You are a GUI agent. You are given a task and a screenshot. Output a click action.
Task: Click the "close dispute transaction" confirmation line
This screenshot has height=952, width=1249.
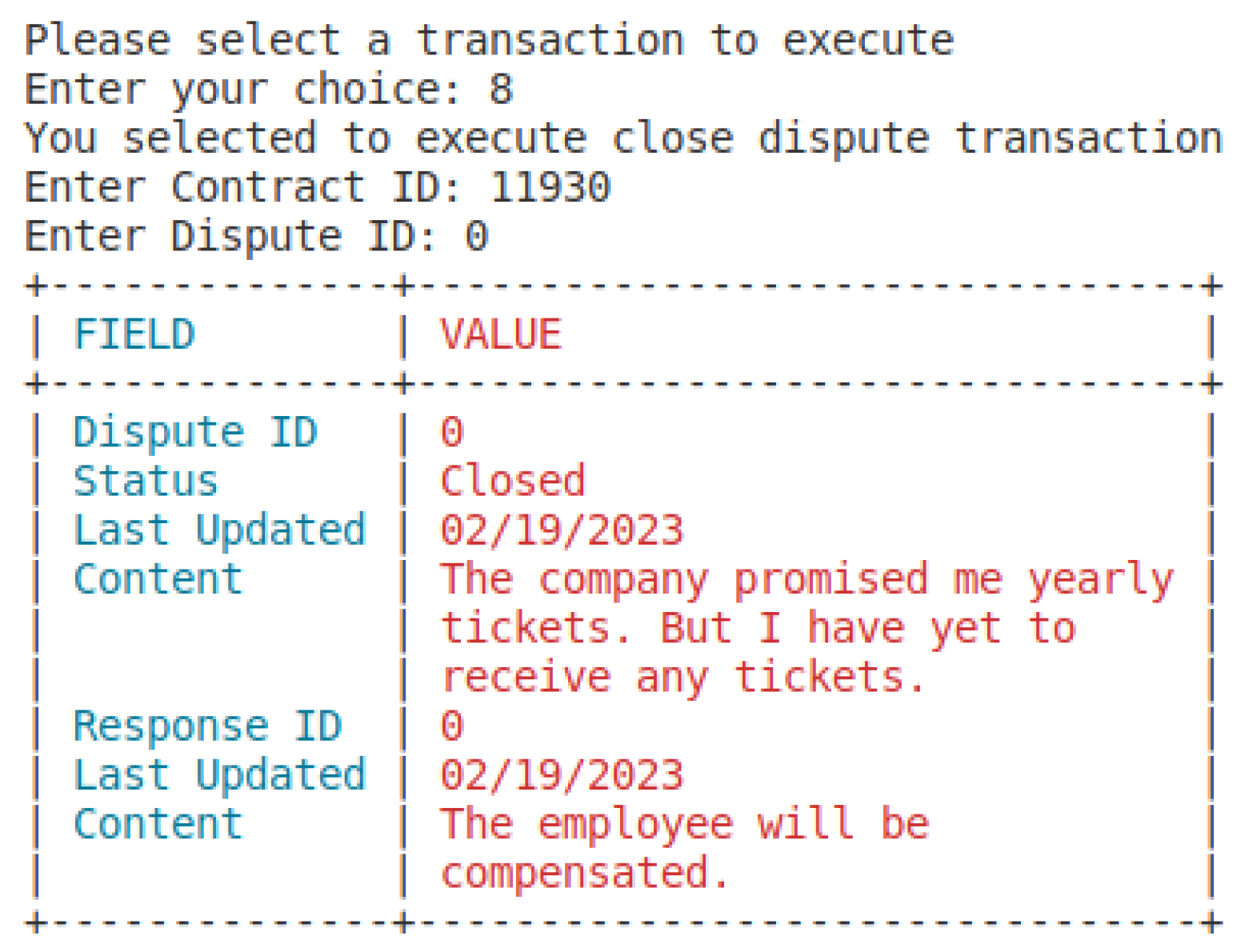tap(623, 138)
